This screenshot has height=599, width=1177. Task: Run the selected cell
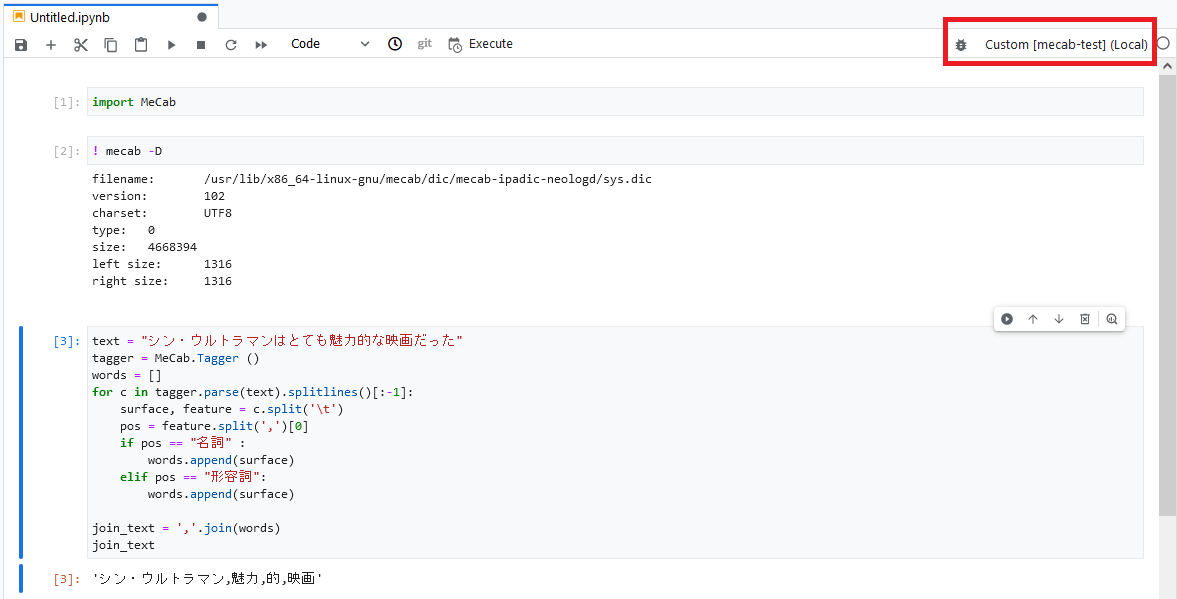(171, 45)
